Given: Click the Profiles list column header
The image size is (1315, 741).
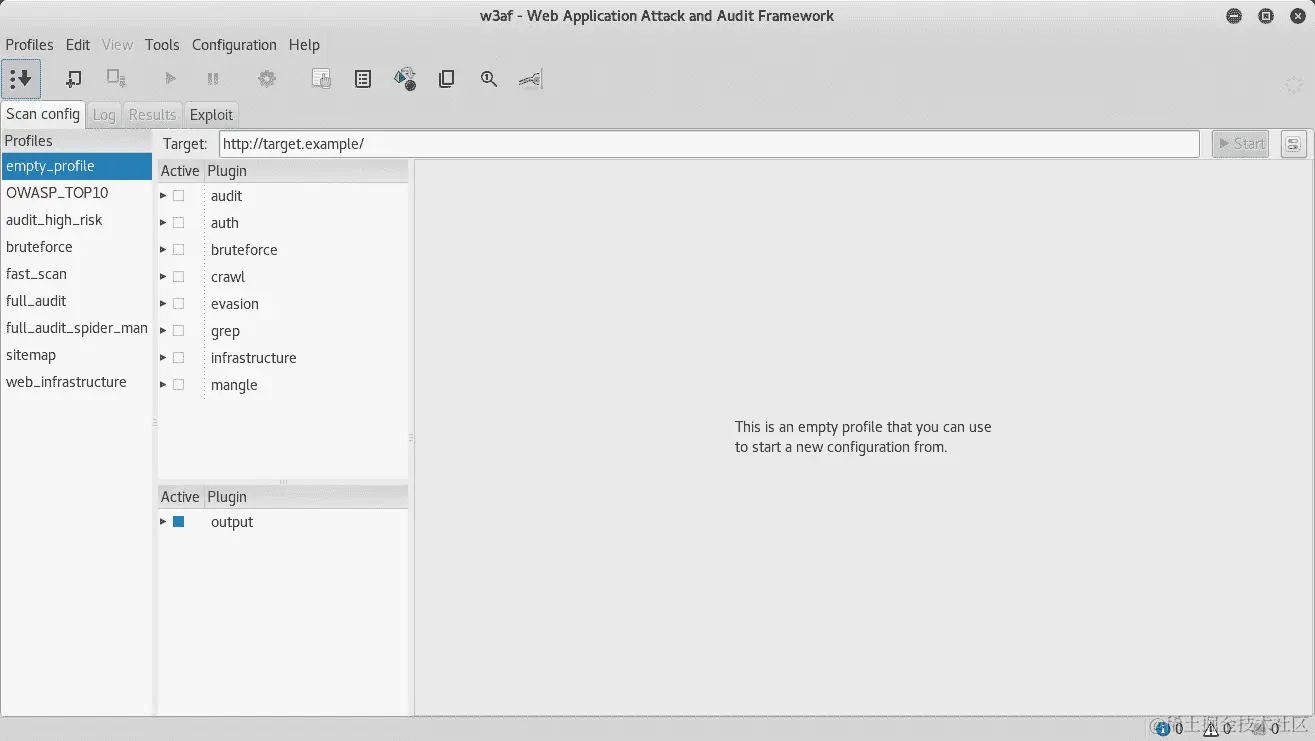Looking at the screenshot, I should tap(76, 141).
